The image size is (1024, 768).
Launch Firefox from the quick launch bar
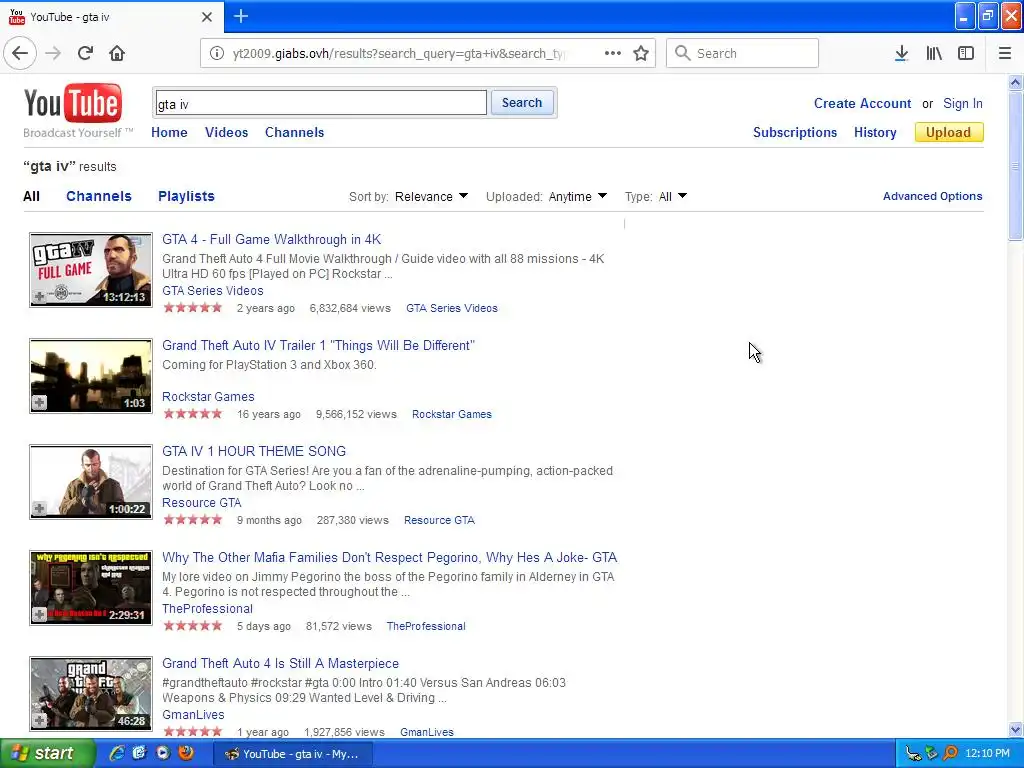(x=186, y=753)
